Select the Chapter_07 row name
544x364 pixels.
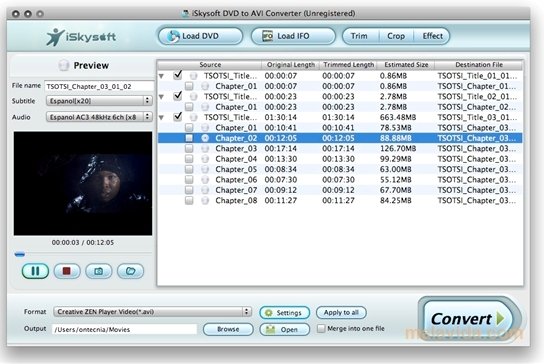pos(236,190)
